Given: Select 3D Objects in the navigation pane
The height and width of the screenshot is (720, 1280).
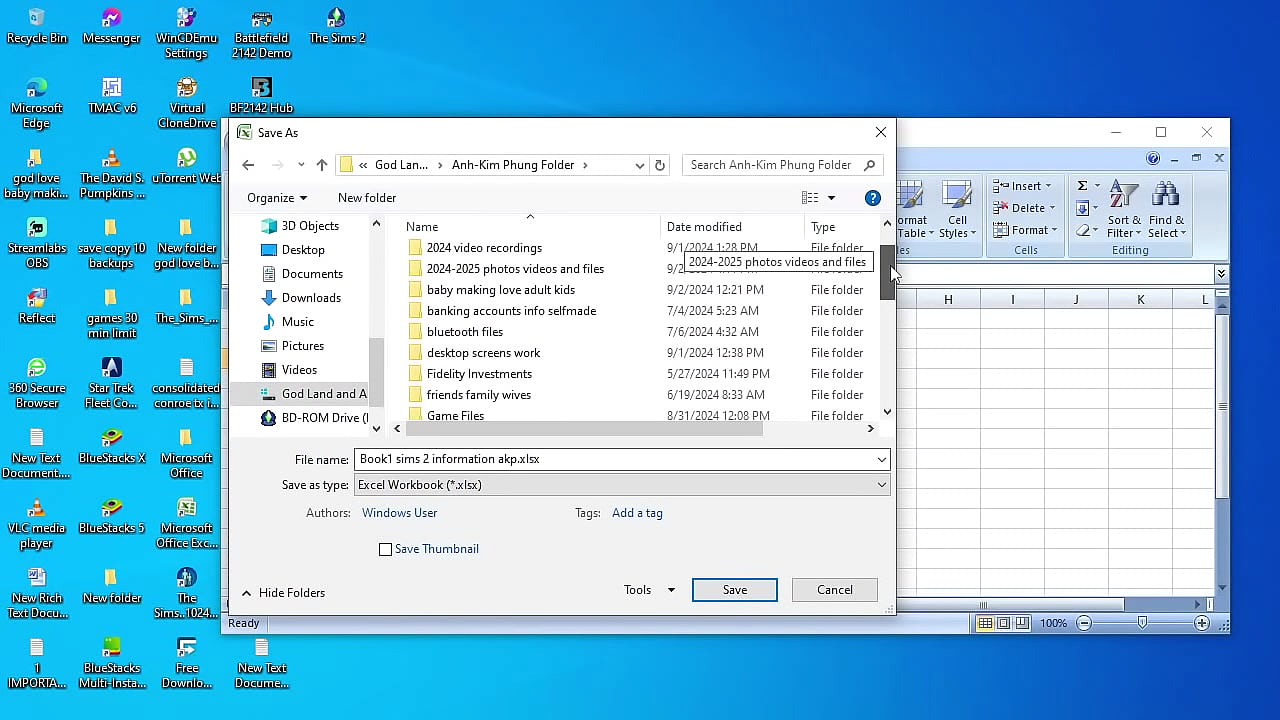Looking at the screenshot, I should pos(310,226).
